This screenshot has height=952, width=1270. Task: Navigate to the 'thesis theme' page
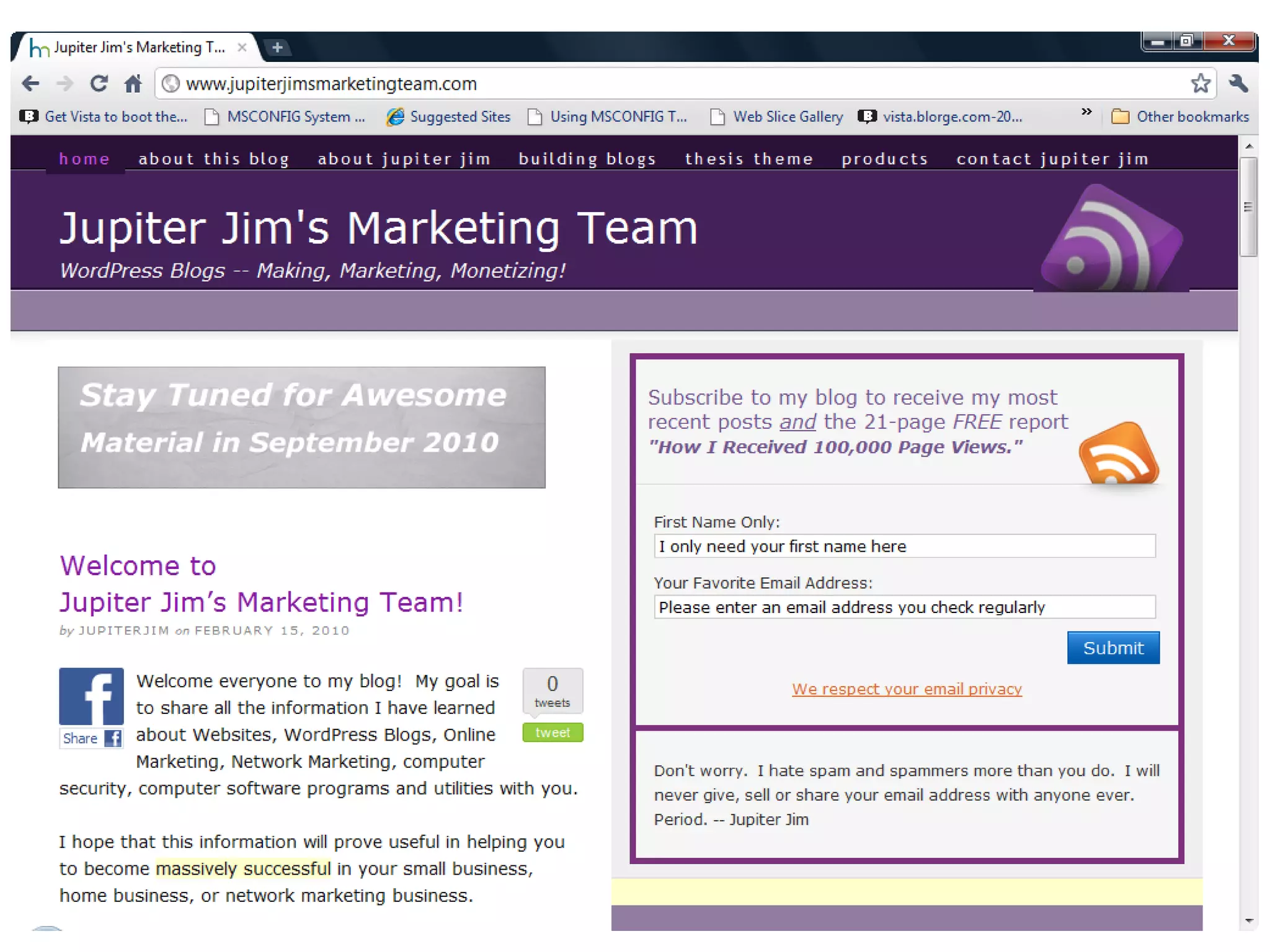(x=748, y=159)
